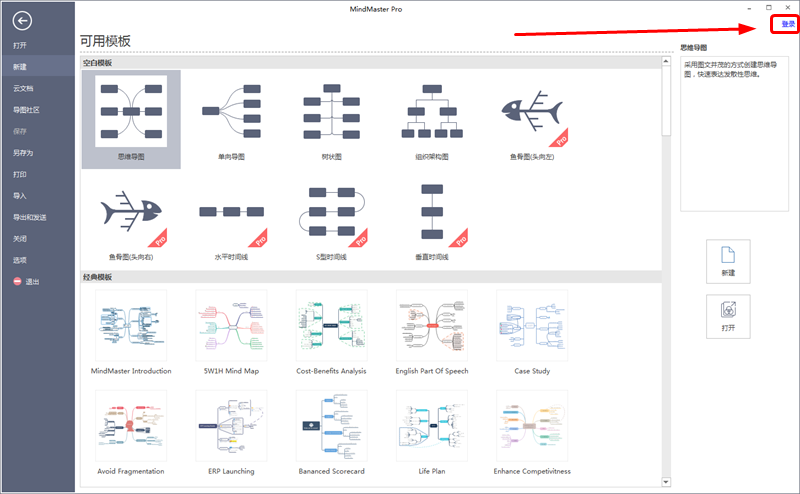Click the 经典模板 section header
The width and height of the screenshot is (800, 494).
[x=371, y=277]
